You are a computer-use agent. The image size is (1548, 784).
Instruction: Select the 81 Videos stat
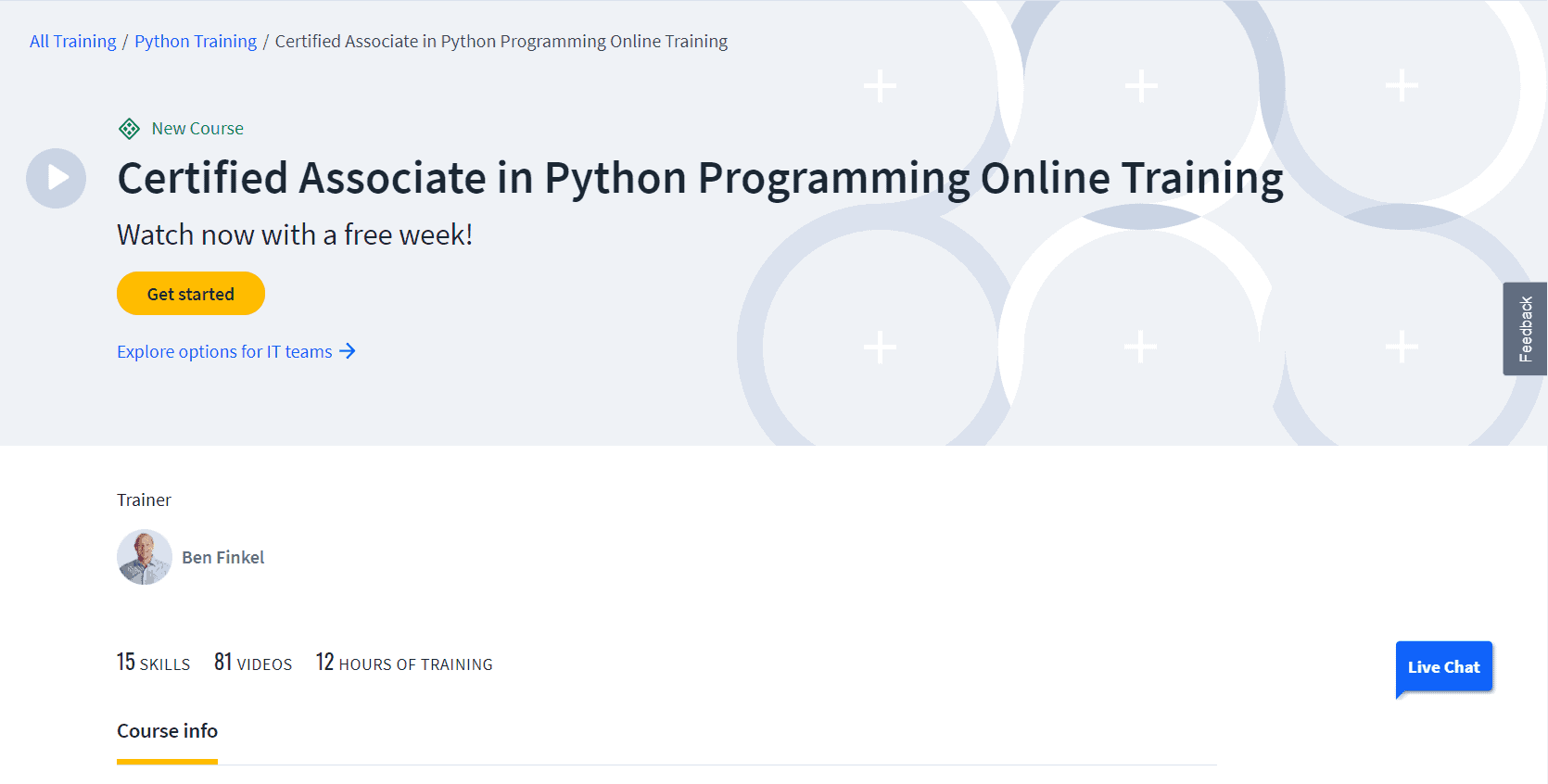[253, 664]
